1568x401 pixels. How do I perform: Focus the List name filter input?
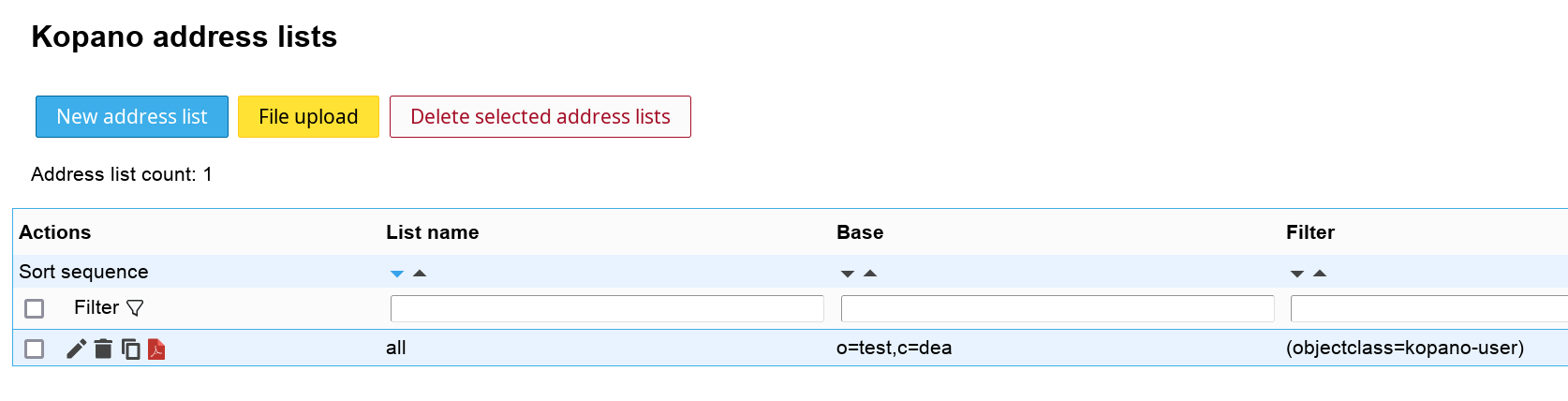tap(607, 308)
